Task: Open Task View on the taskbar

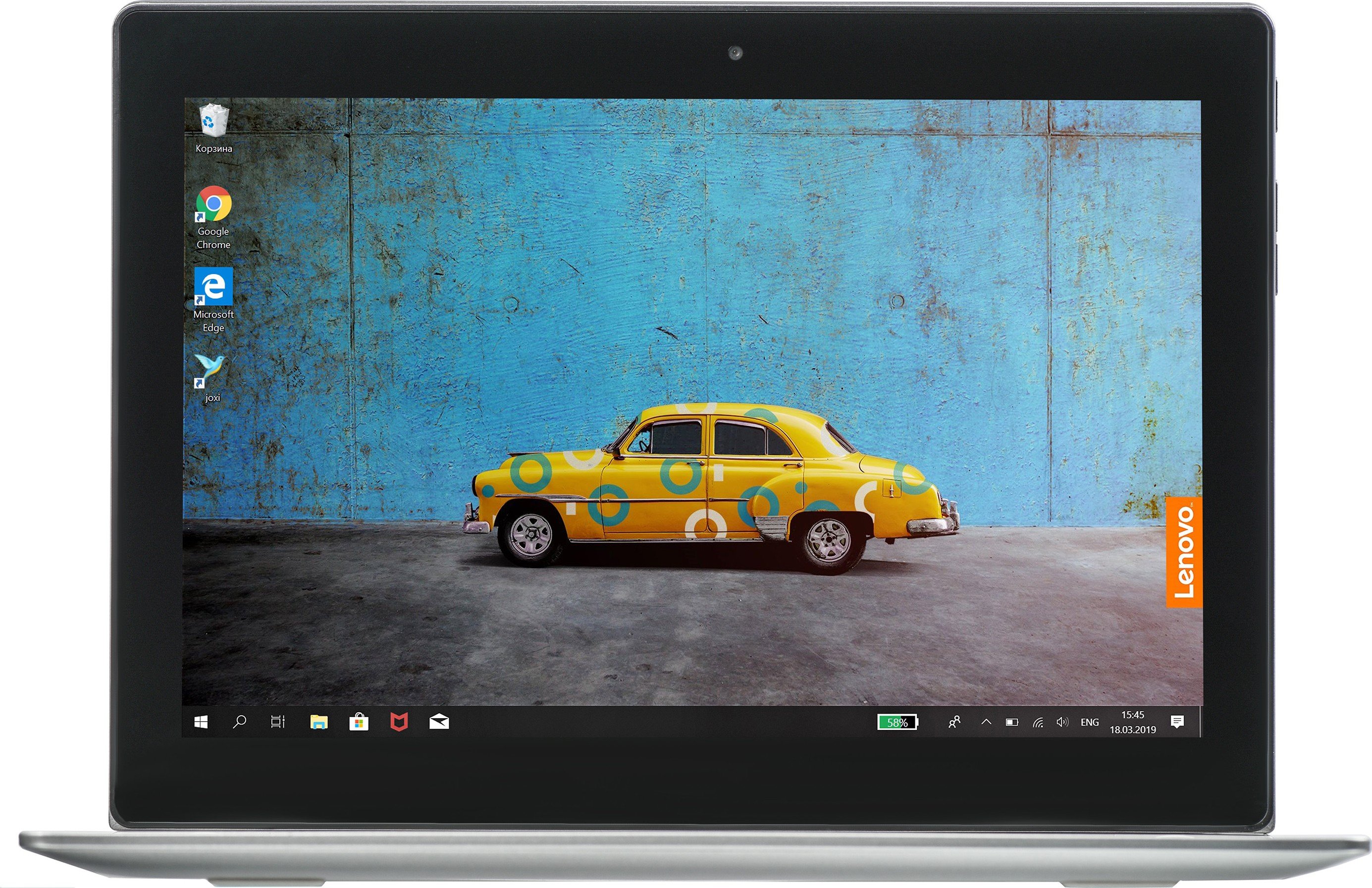Action: (x=278, y=722)
